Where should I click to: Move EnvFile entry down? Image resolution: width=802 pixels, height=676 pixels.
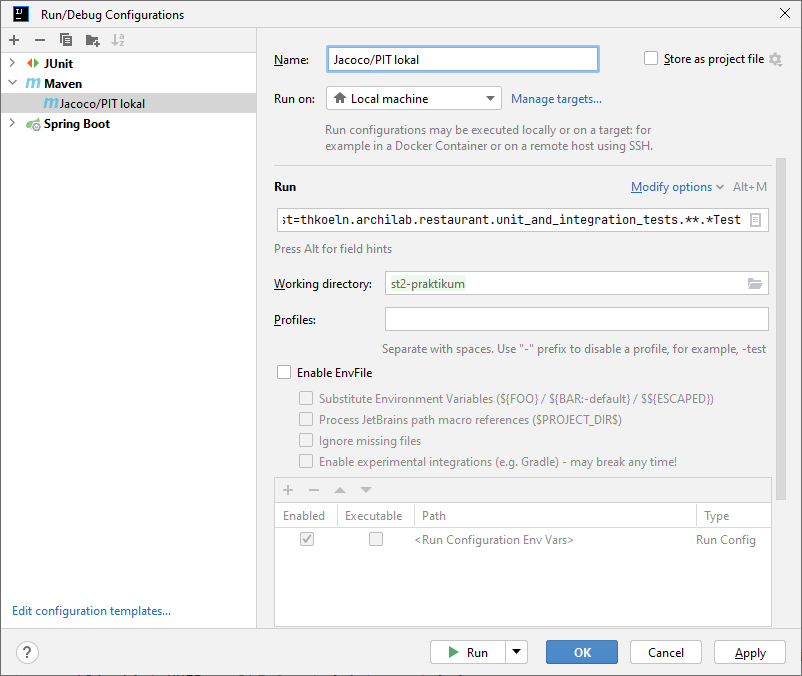click(366, 490)
